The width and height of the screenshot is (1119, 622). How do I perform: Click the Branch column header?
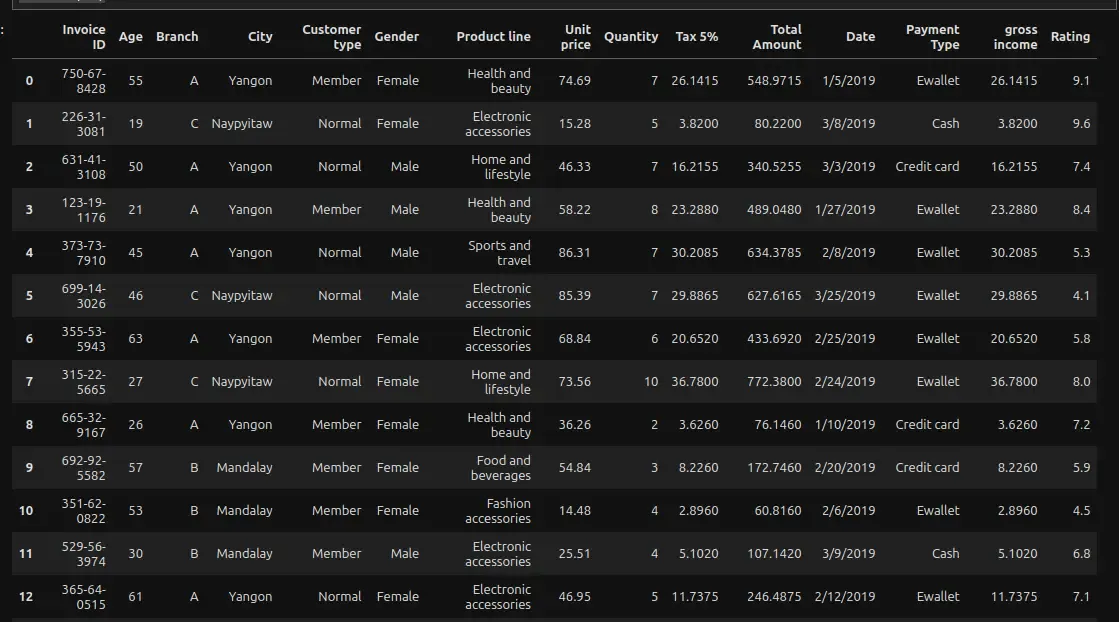point(177,37)
